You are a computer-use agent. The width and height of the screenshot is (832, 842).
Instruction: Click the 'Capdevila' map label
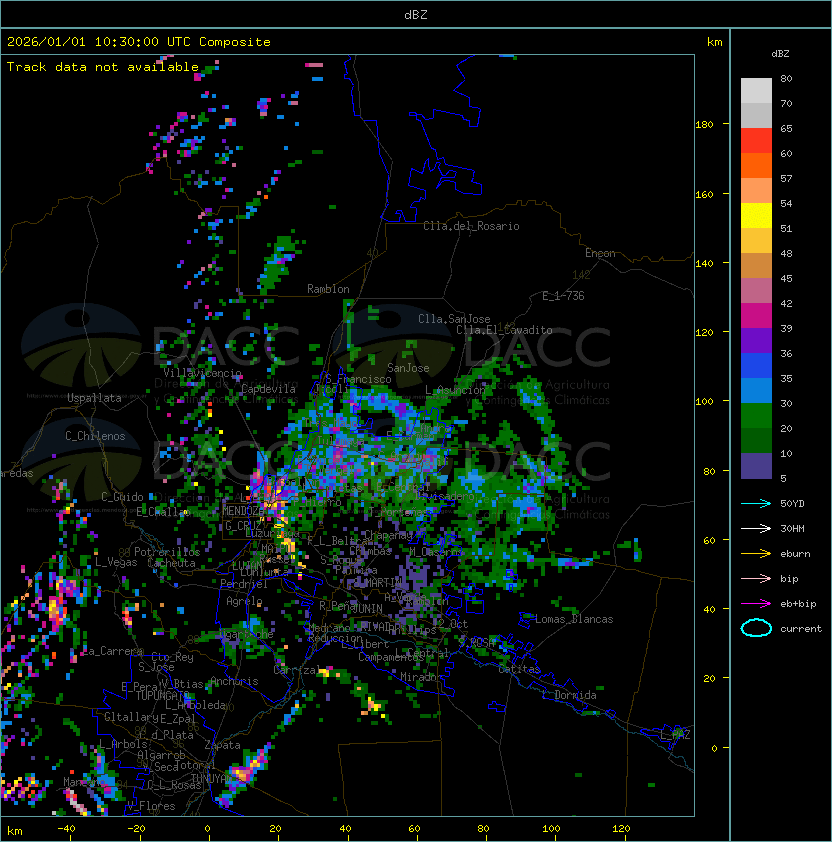pos(269,389)
